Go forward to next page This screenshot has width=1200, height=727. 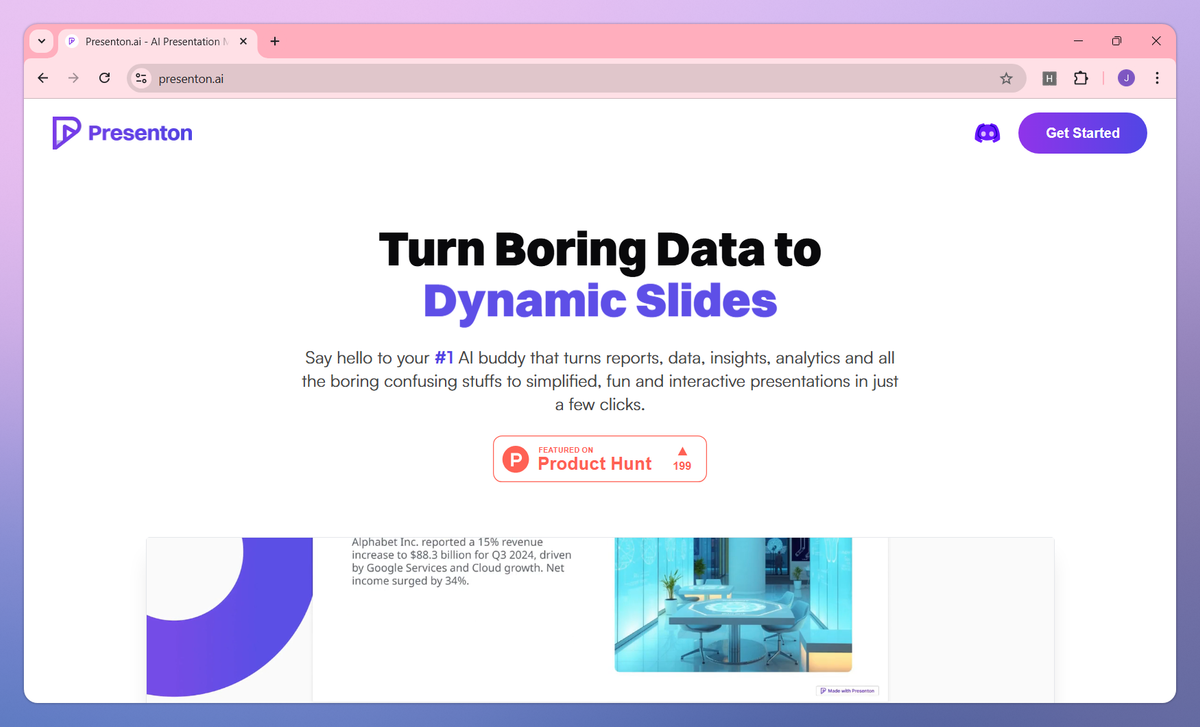(x=73, y=78)
